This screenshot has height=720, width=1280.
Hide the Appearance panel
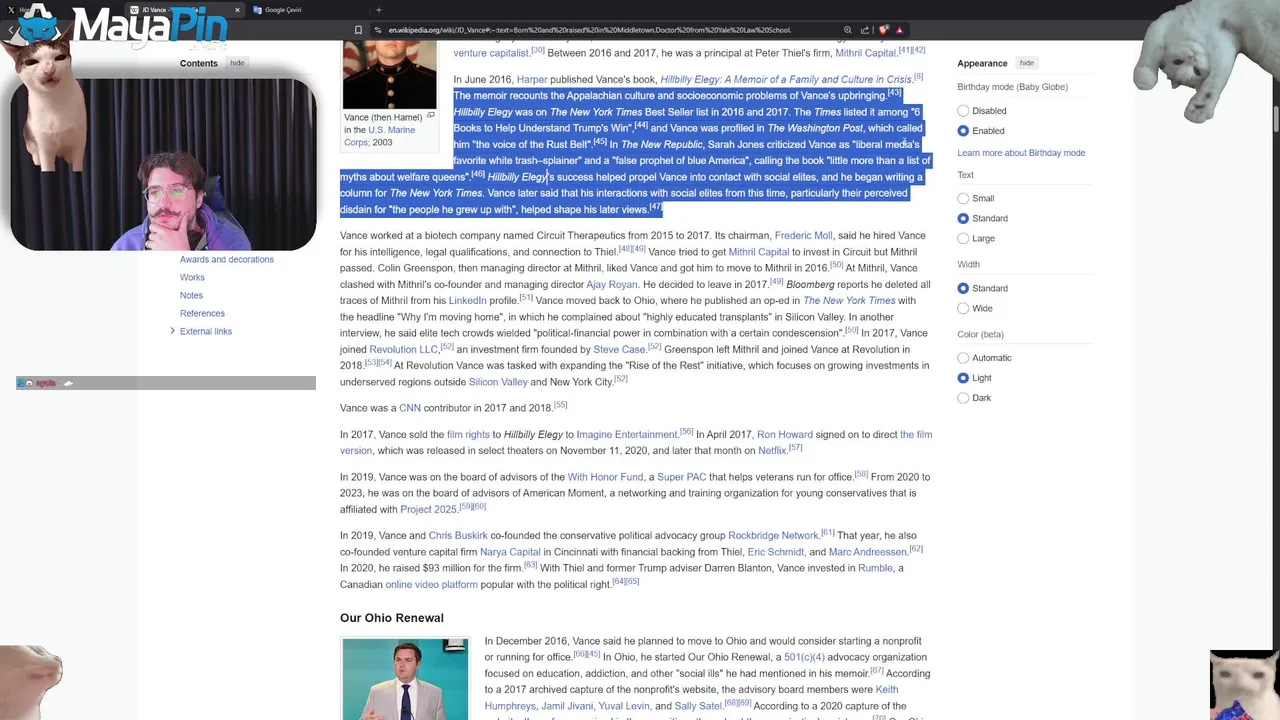click(1027, 63)
